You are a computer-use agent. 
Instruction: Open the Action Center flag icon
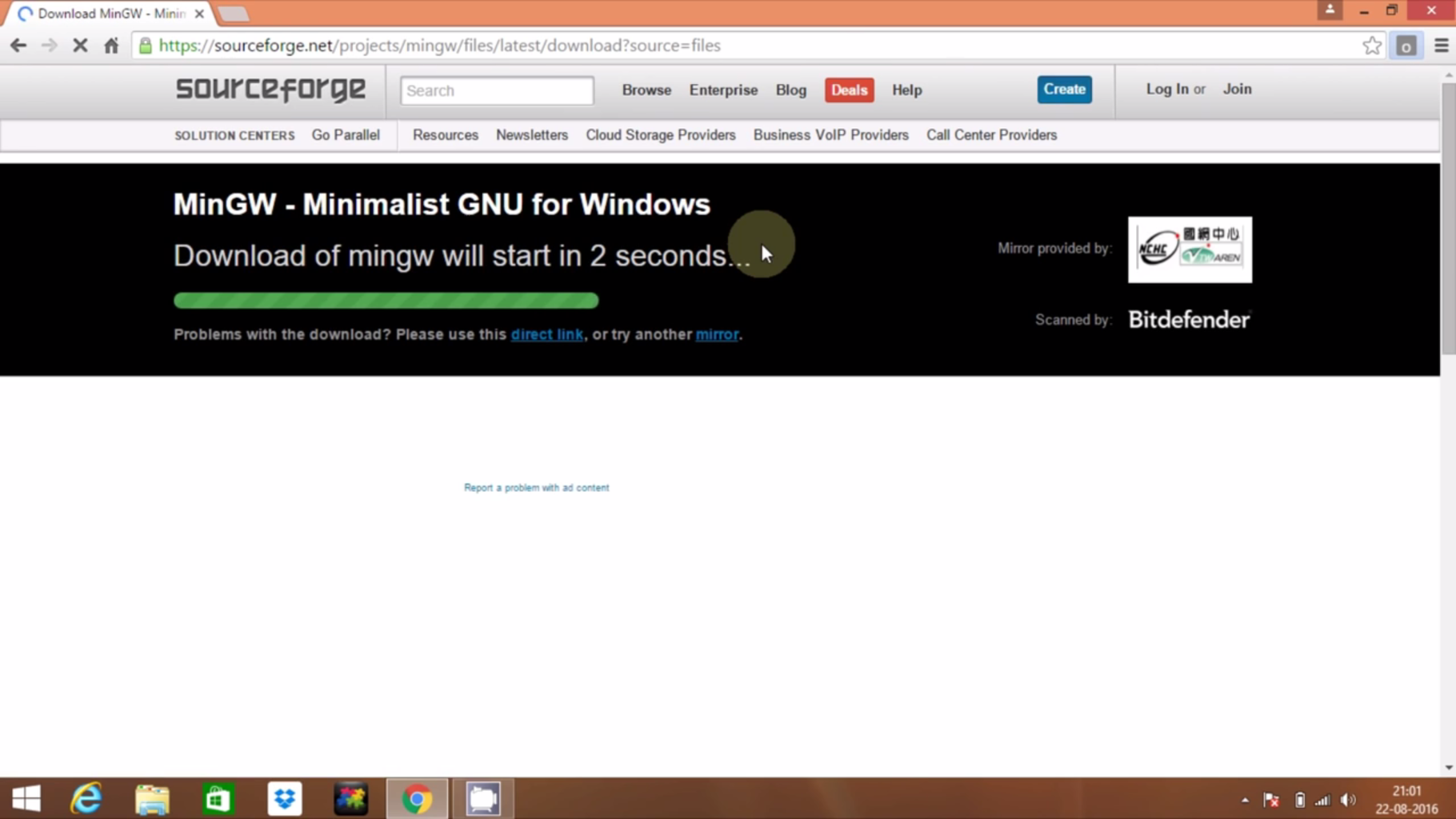(x=1271, y=800)
